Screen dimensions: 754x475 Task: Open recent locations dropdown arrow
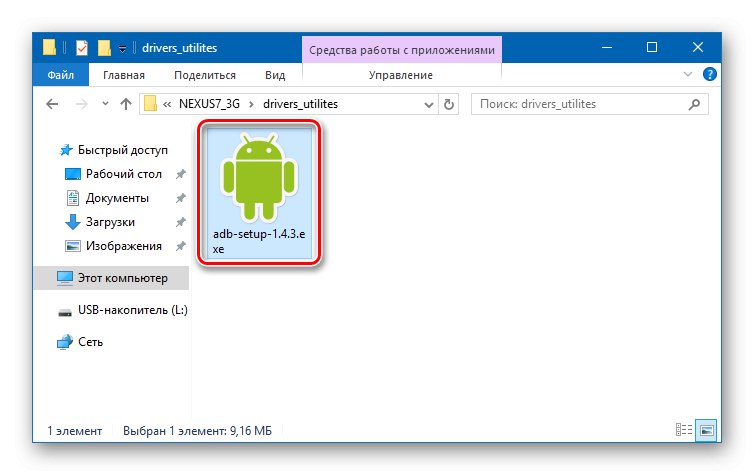pos(105,104)
